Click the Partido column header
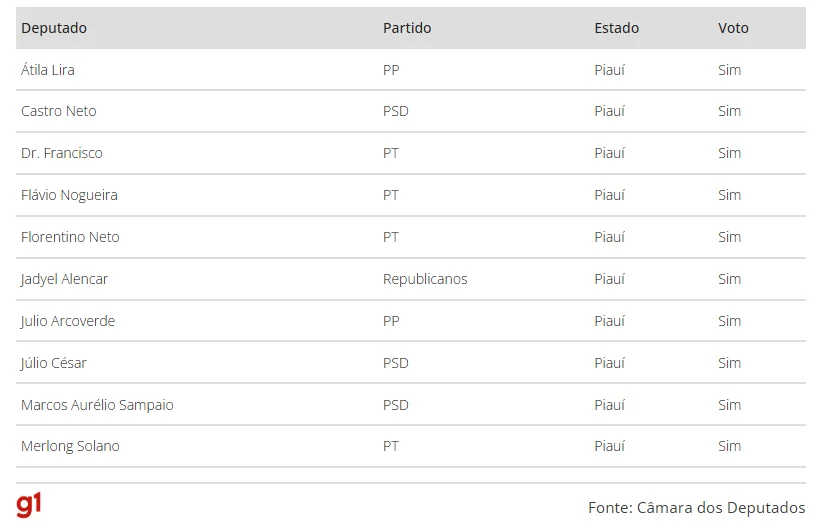 click(407, 28)
